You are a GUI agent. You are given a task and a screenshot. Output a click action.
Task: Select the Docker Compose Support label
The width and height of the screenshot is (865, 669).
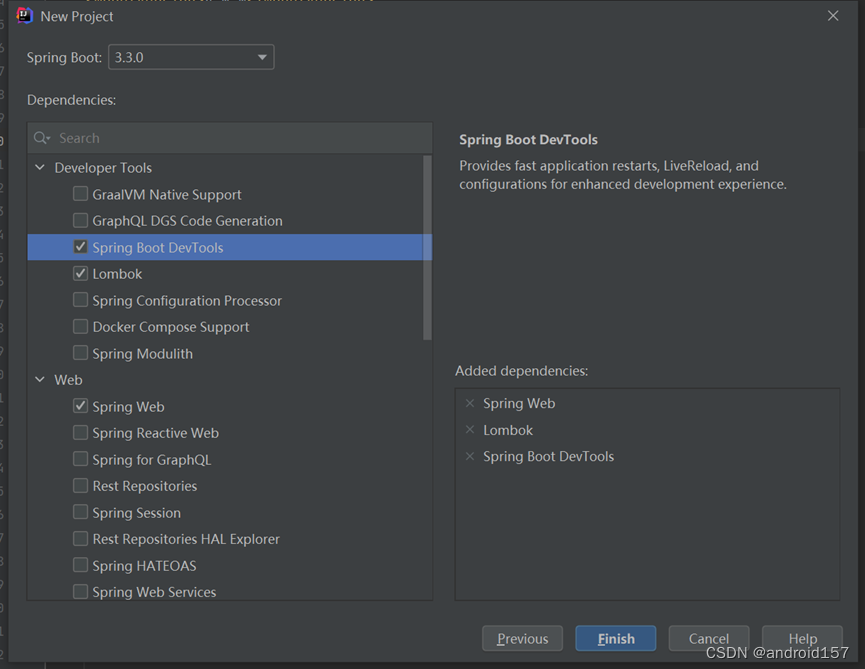[x=171, y=327]
